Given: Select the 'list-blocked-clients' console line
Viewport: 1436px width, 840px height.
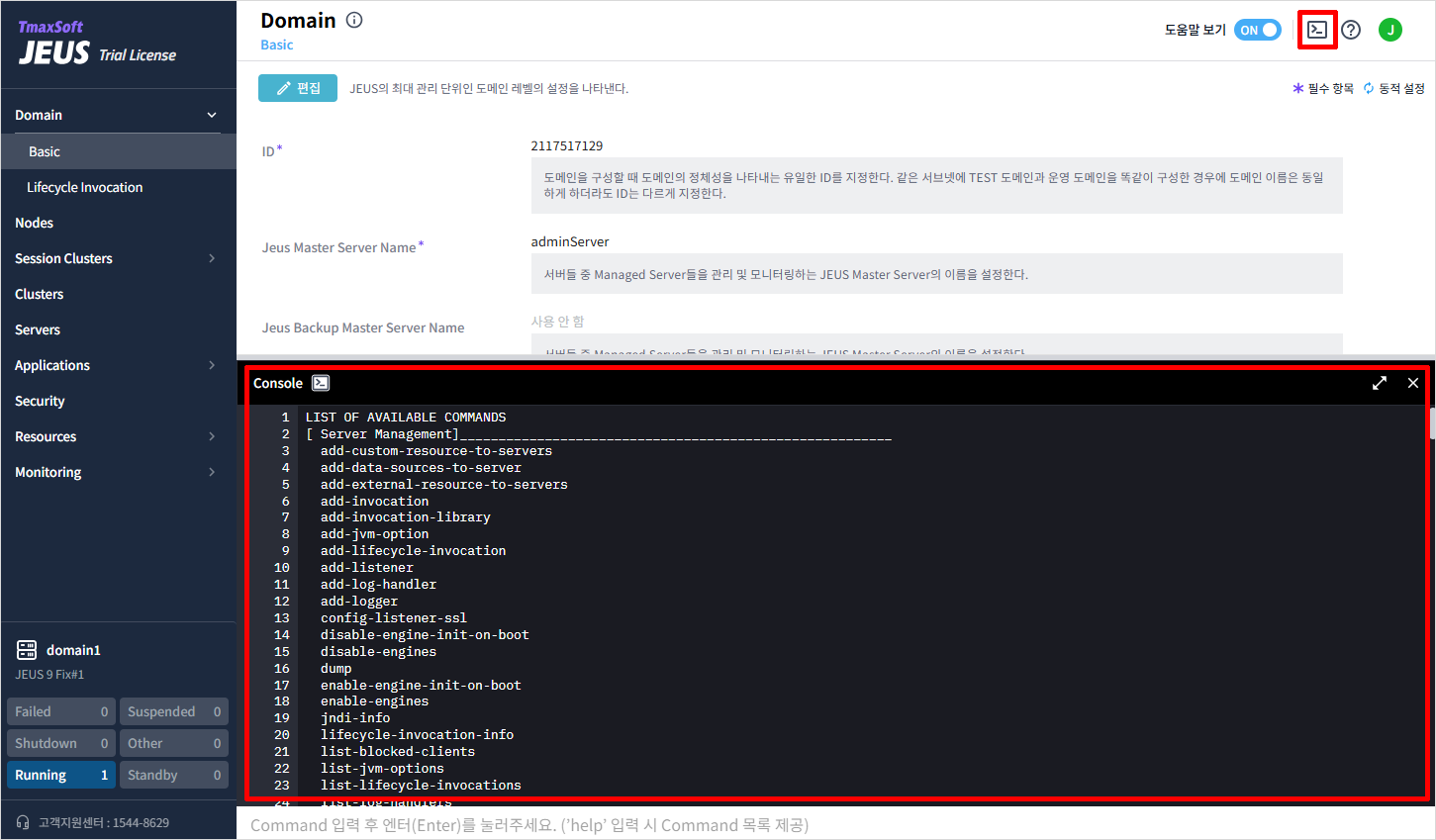Looking at the screenshot, I should point(398,752).
